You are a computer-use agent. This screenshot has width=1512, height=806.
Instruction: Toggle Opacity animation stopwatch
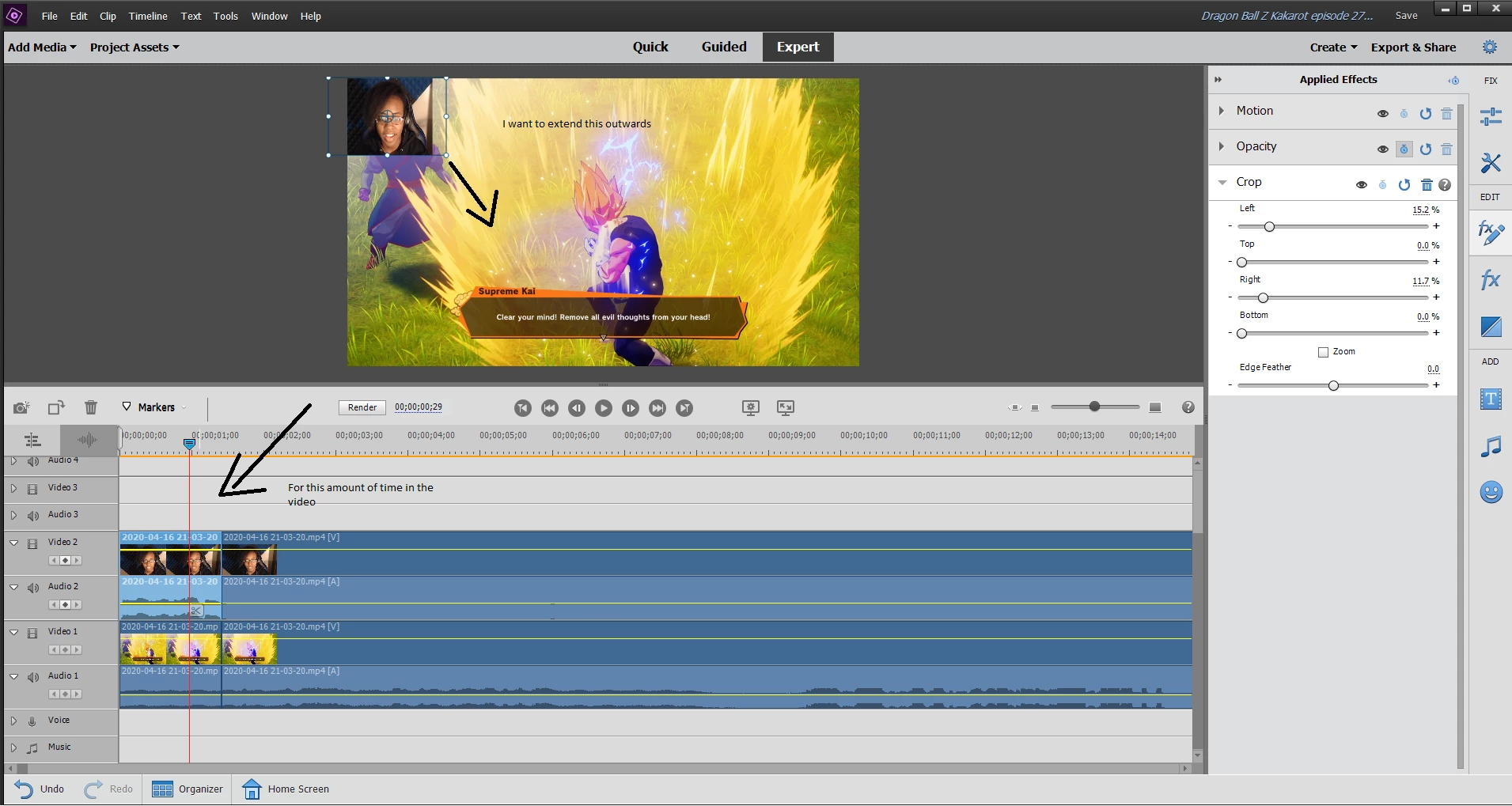1404,149
